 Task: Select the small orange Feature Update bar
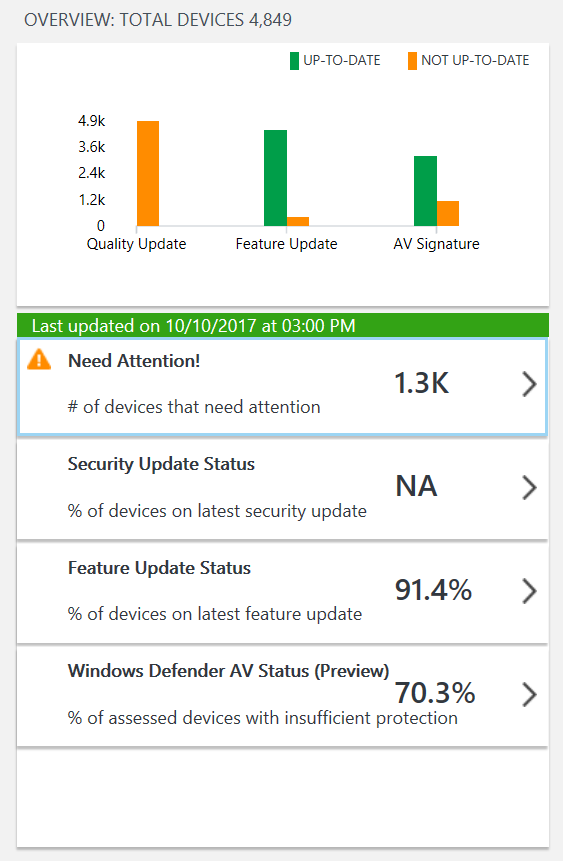click(298, 221)
